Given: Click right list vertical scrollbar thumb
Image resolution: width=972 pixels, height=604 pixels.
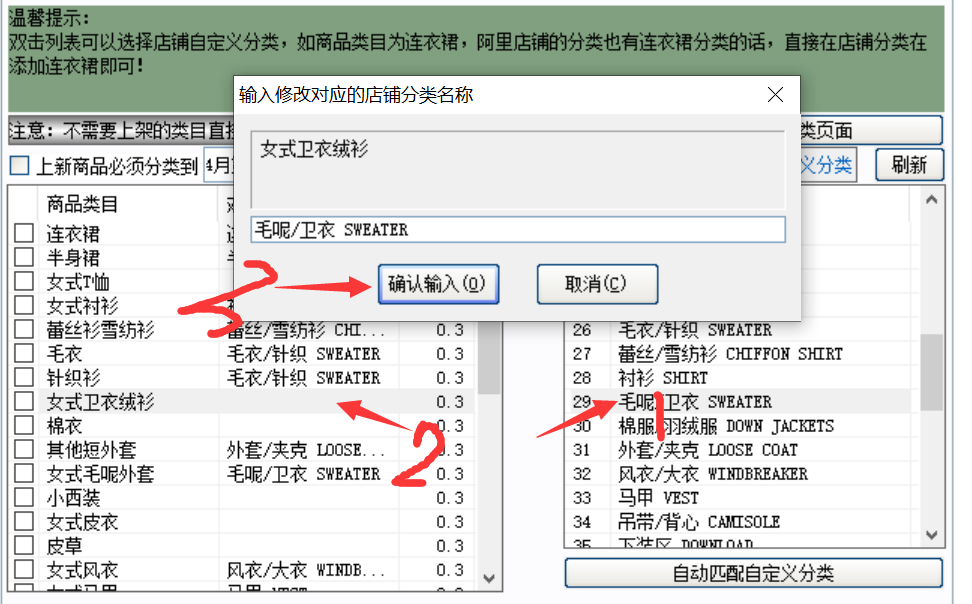Looking at the screenshot, I should pos(931,372).
